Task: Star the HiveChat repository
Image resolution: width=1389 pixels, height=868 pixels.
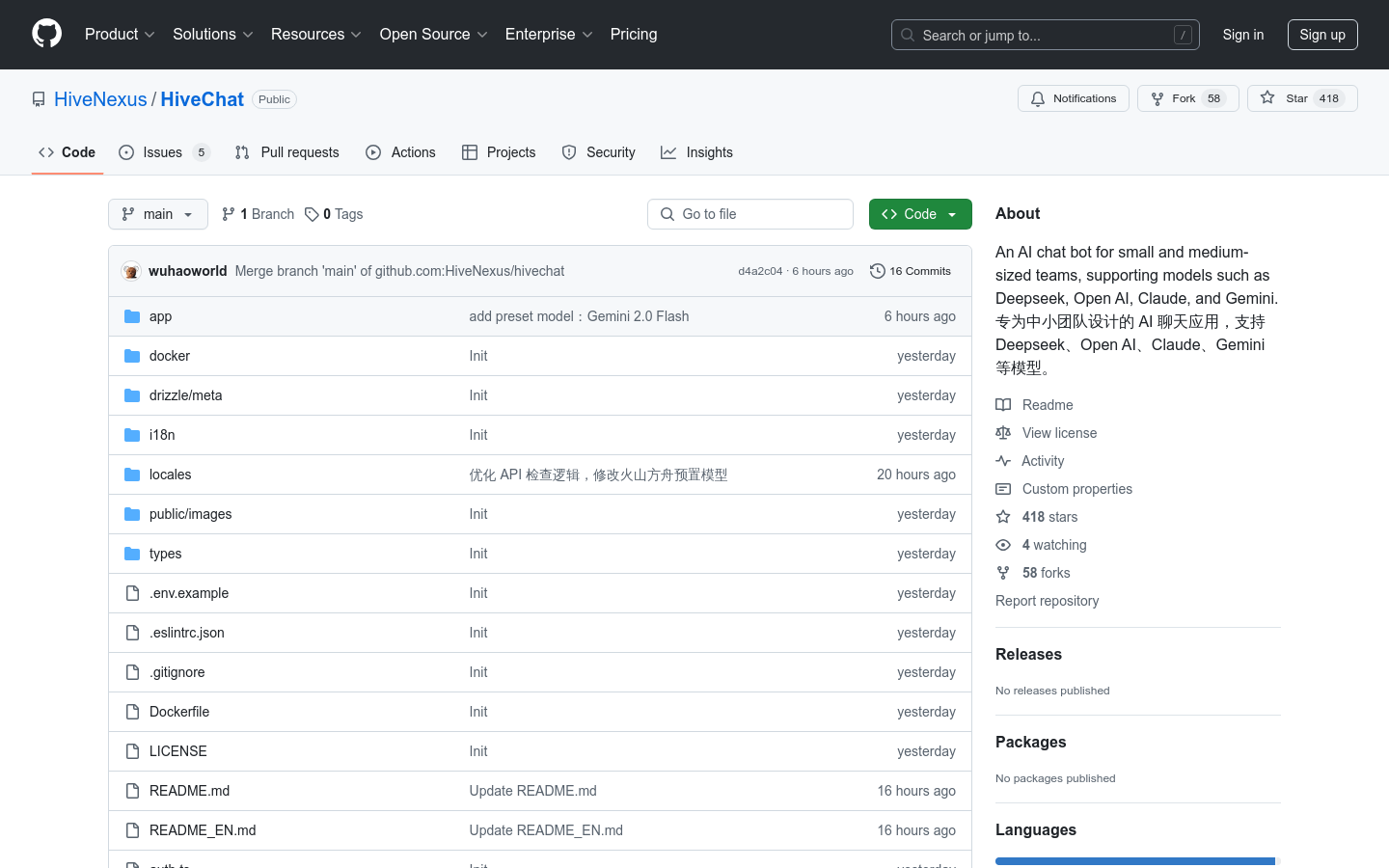Action: (1301, 98)
